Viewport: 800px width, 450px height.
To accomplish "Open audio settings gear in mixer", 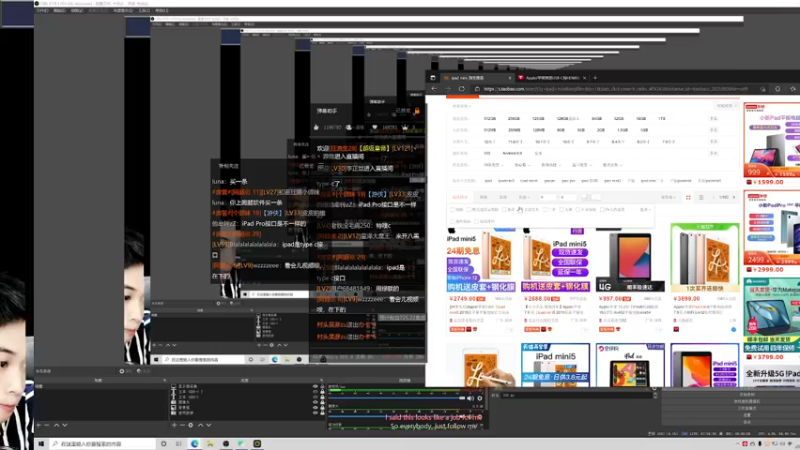I will point(480,398).
